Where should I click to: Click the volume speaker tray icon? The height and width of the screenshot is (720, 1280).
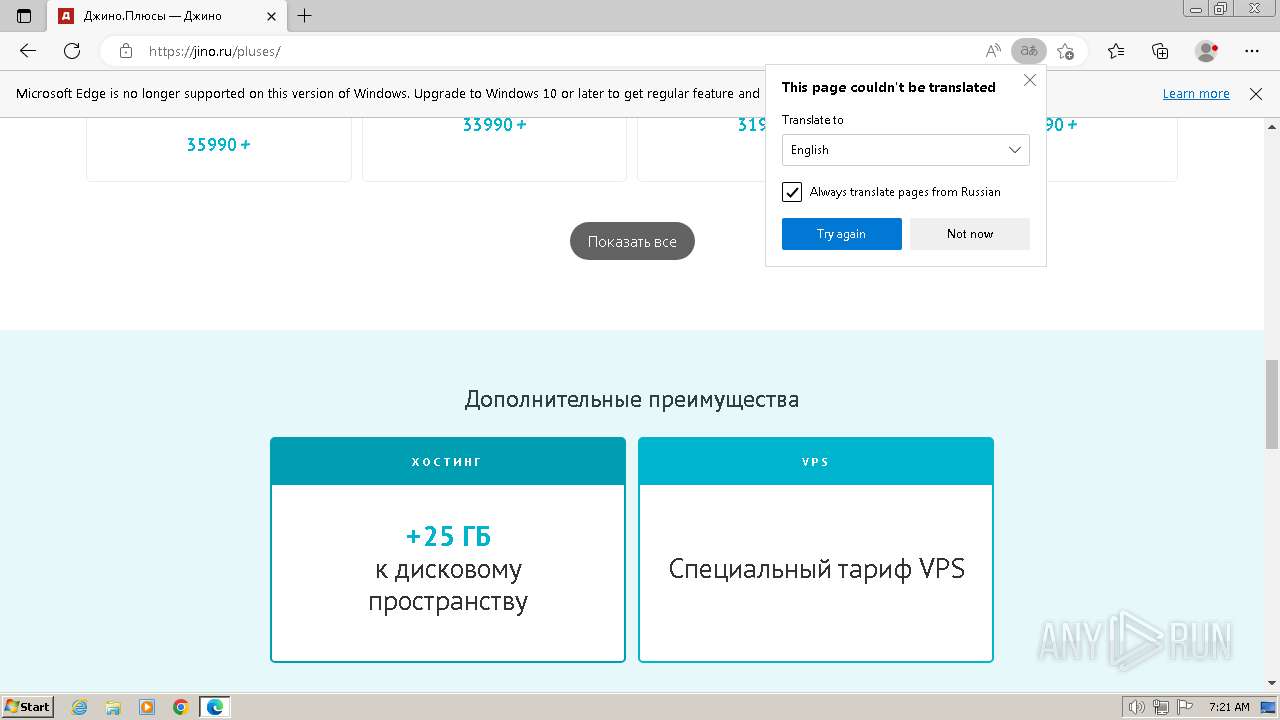pyautogui.click(x=1137, y=707)
